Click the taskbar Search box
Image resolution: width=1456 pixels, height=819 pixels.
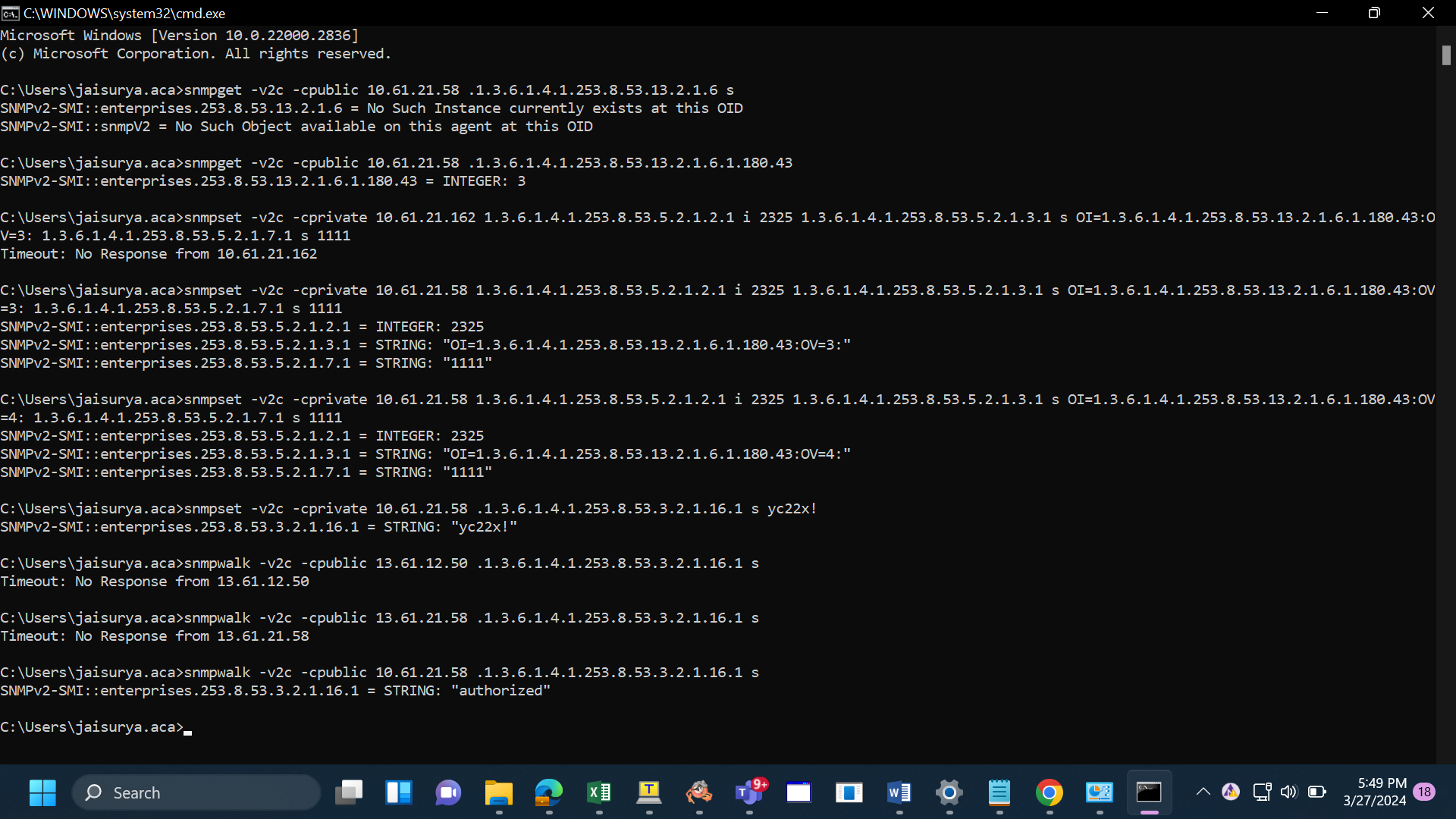pyautogui.click(x=196, y=792)
